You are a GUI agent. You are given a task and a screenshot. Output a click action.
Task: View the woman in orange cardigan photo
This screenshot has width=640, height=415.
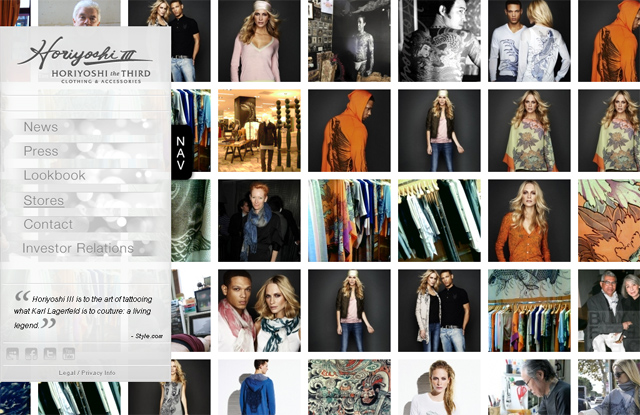point(529,220)
